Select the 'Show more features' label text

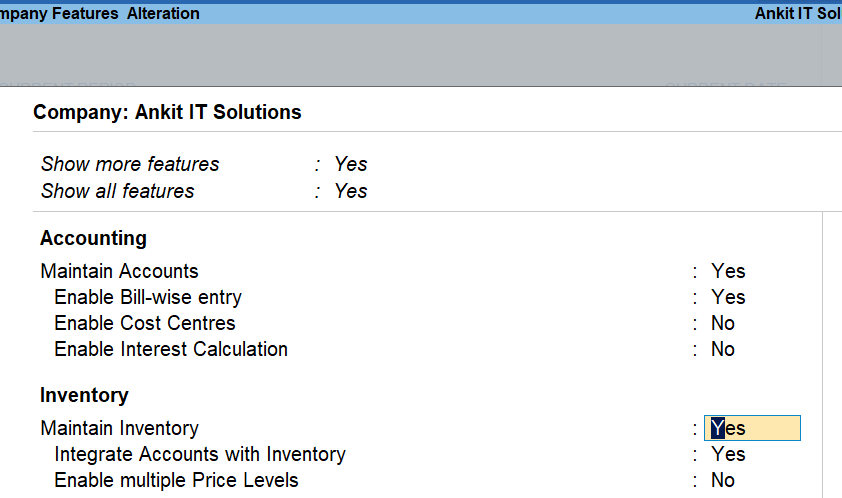tap(130, 164)
